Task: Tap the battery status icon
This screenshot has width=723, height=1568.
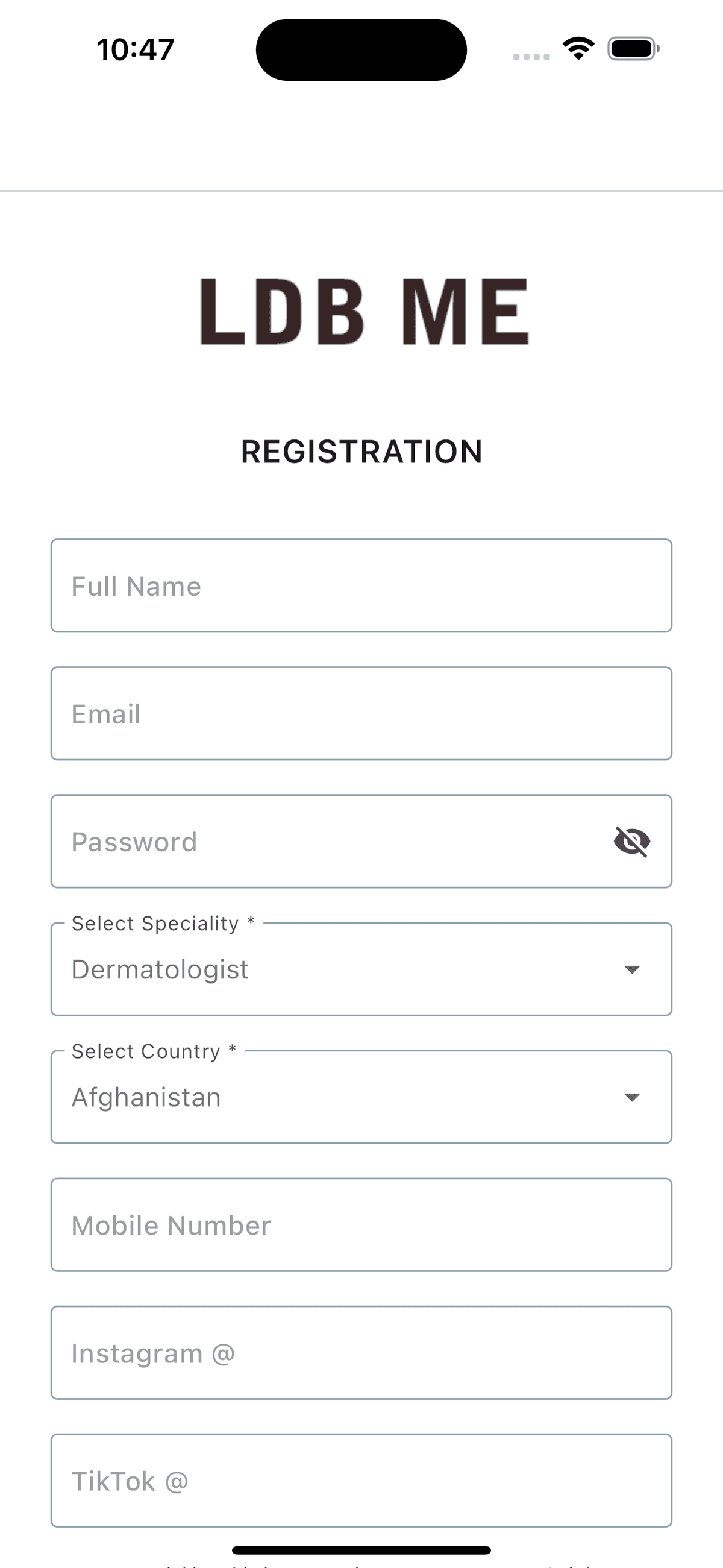Action: tap(633, 49)
